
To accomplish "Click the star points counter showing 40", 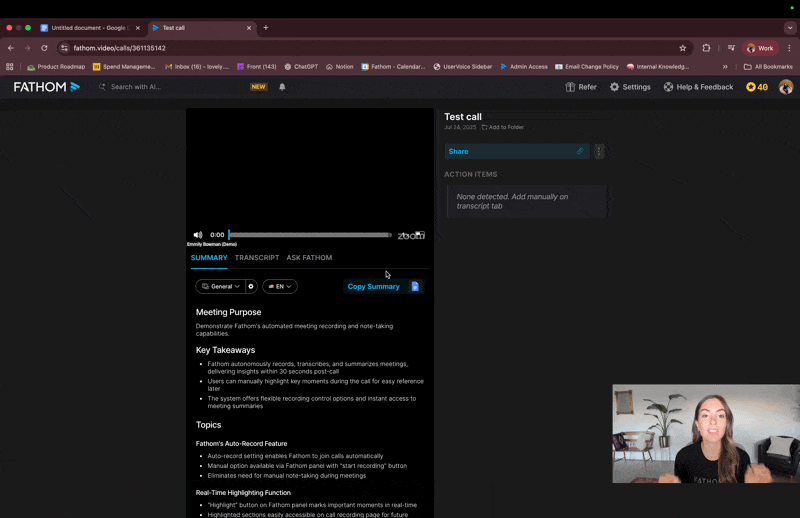I will pos(757,87).
